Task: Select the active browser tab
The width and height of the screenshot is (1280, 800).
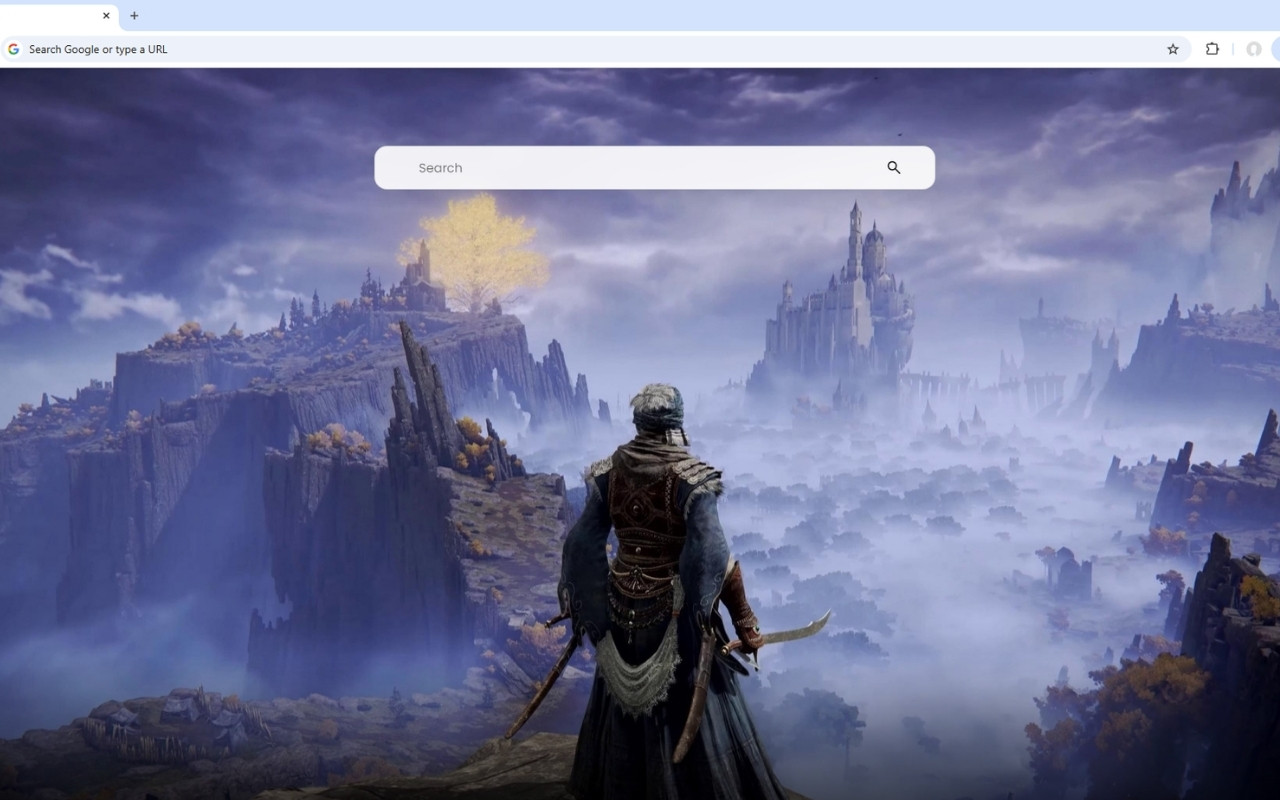Action: tap(58, 15)
